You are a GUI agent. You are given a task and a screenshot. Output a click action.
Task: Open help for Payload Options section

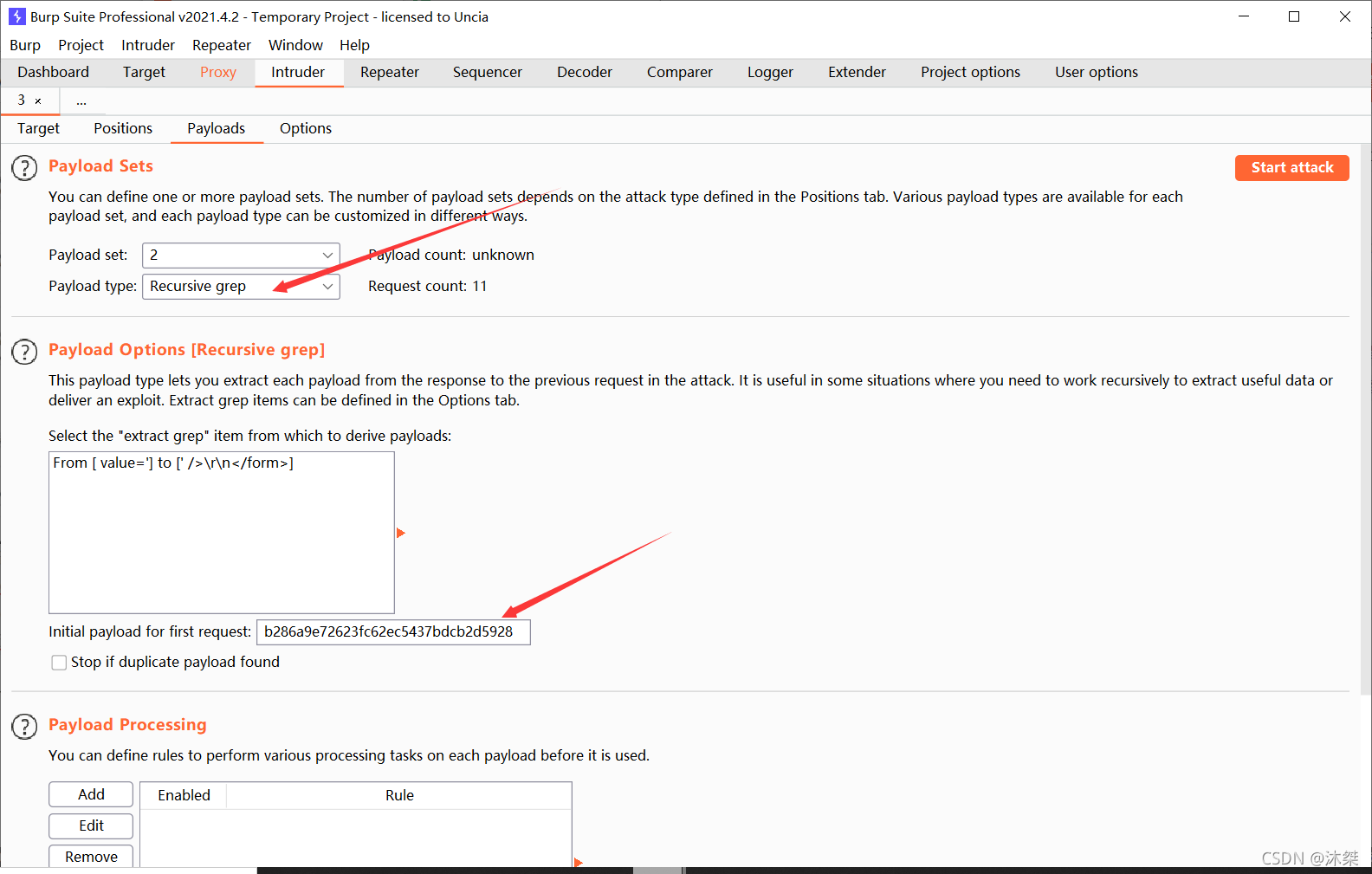pos(24,352)
